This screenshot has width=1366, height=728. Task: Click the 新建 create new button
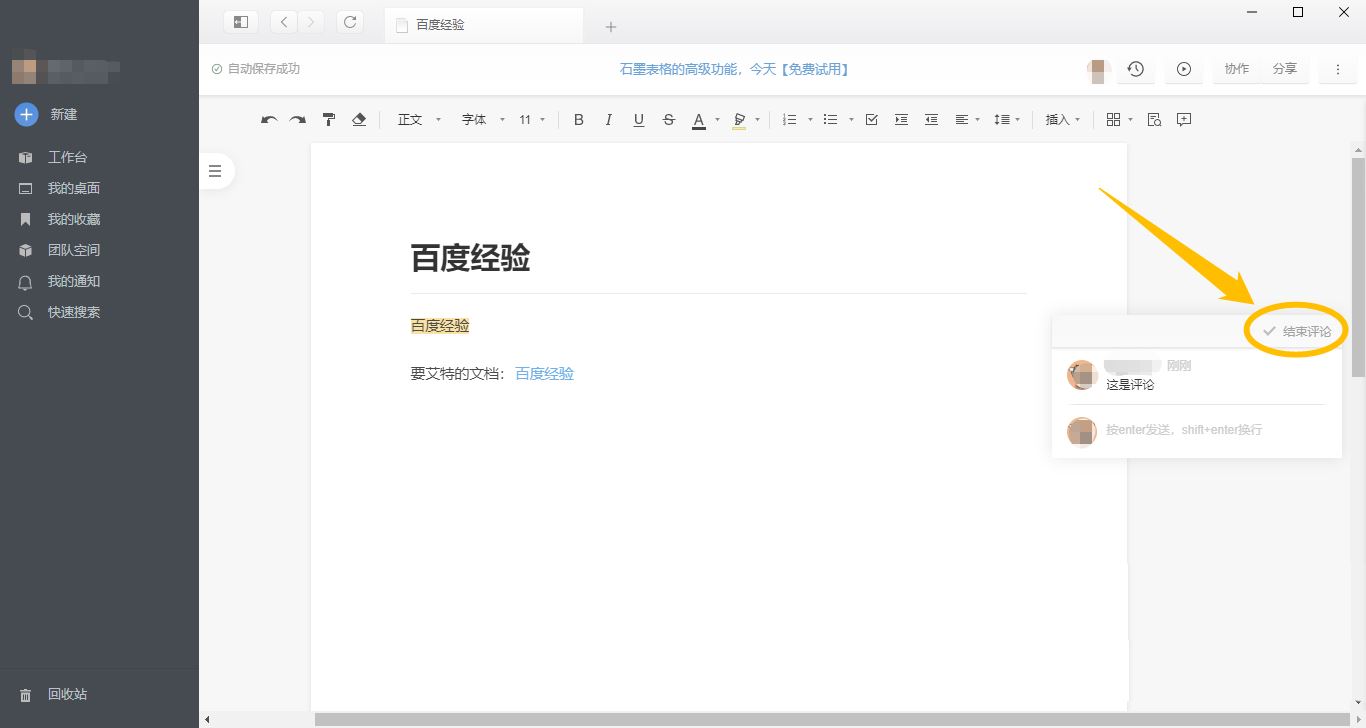click(x=46, y=114)
